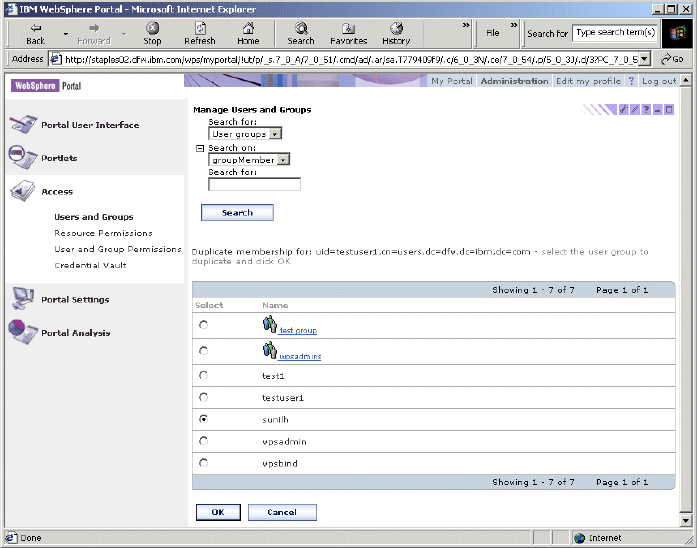
Task: Open the History toolbar icon
Action: [x=396, y=30]
